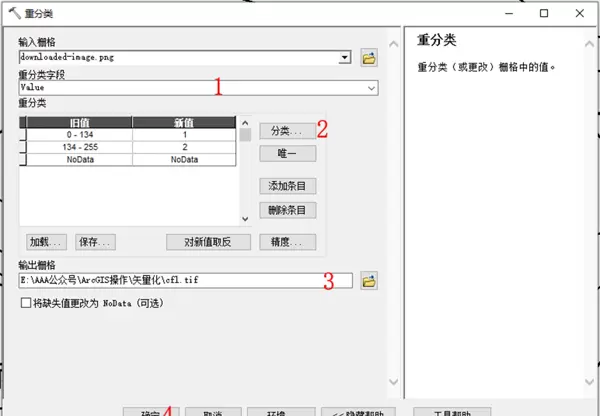This screenshot has height=416, width=600.
Task: Open the input raster dropdown arrow
Action: (x=345, y=58)
